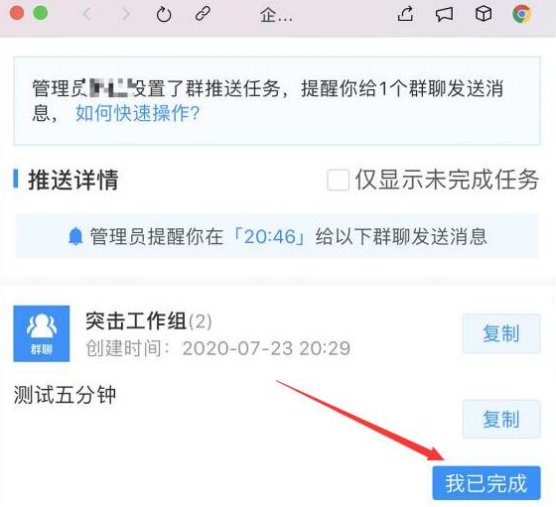Open the 如何快速操作? help link

tap(138, 114)
